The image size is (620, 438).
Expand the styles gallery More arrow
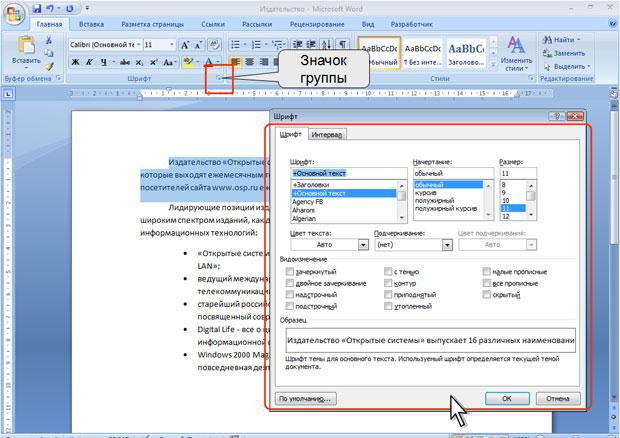(x=493, y=64)
